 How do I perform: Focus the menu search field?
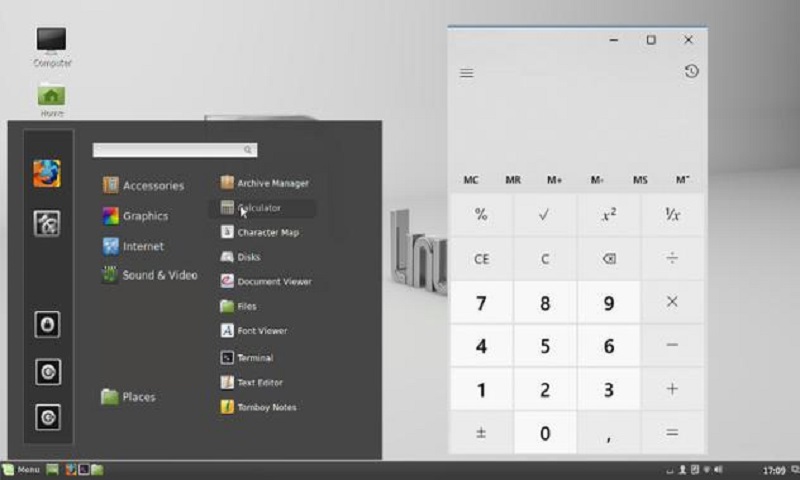(175, 149)
